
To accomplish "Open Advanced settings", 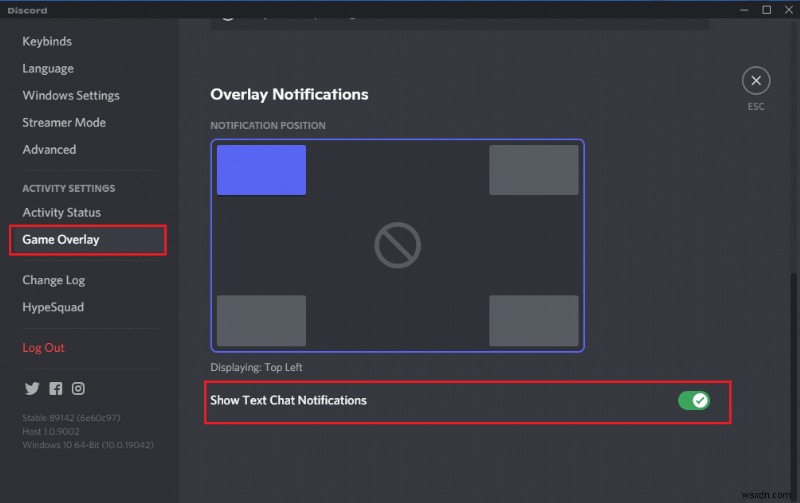I will (49, 149).
